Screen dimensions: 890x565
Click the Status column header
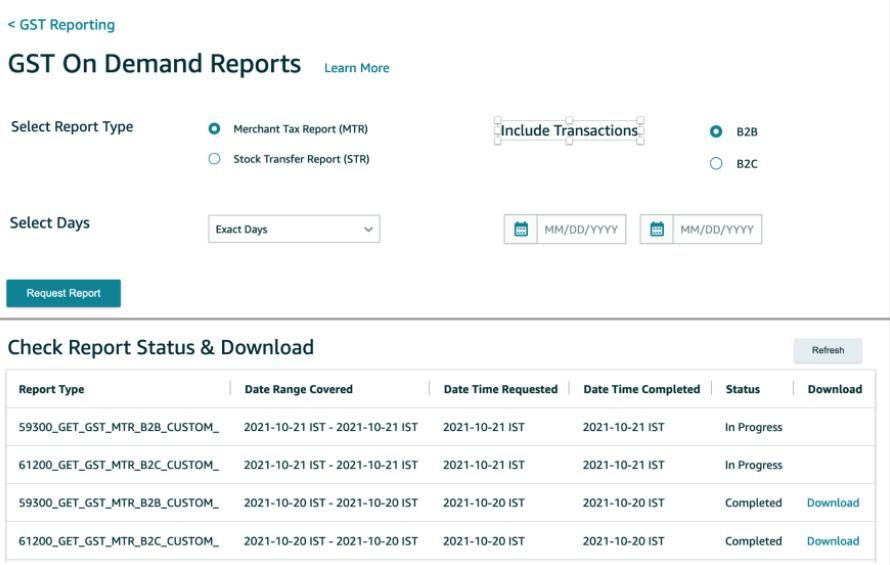742,390
